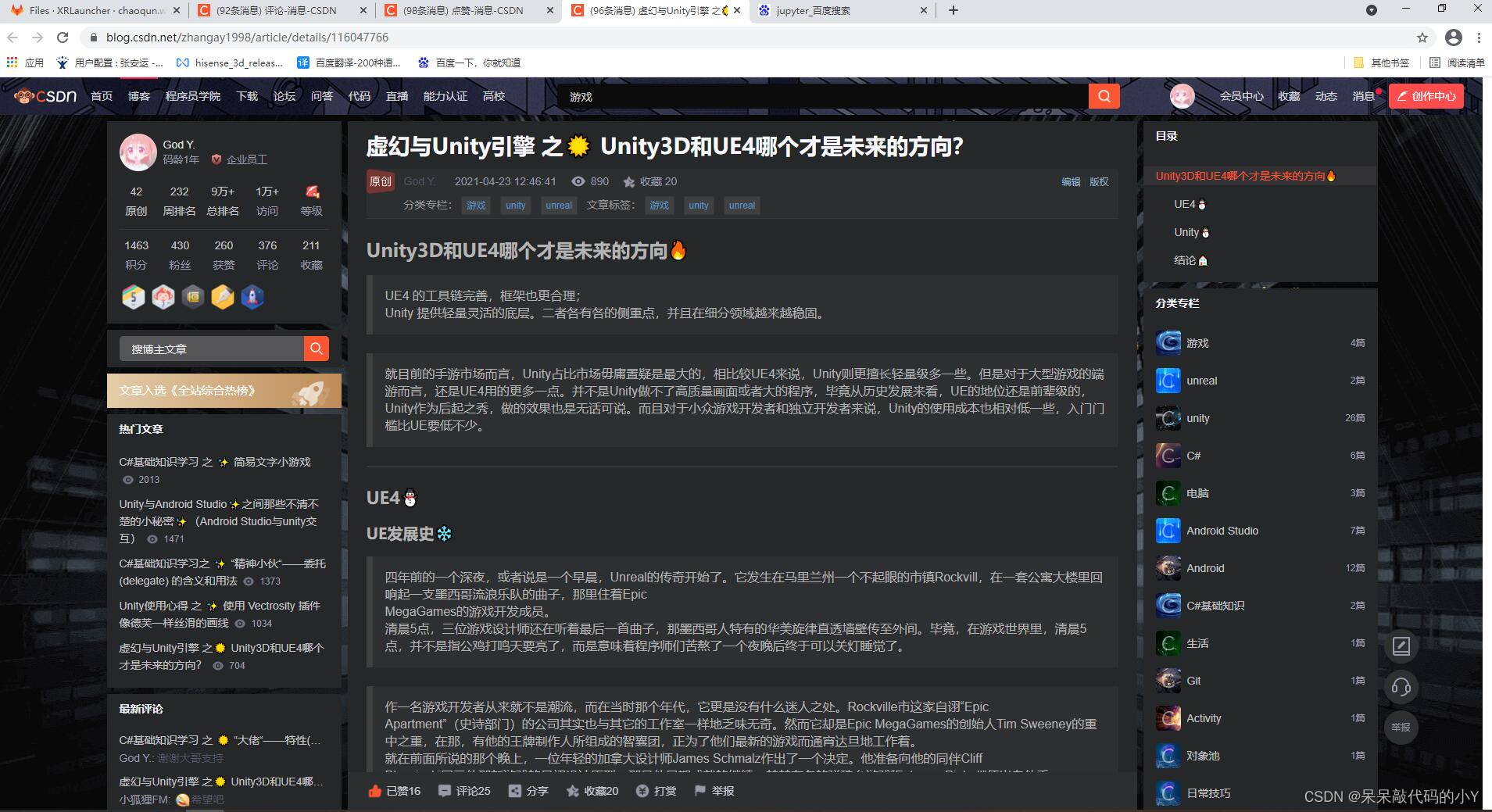
Task: Jump to UE4 section in the 目录
Action: (x=1190, y=204)
